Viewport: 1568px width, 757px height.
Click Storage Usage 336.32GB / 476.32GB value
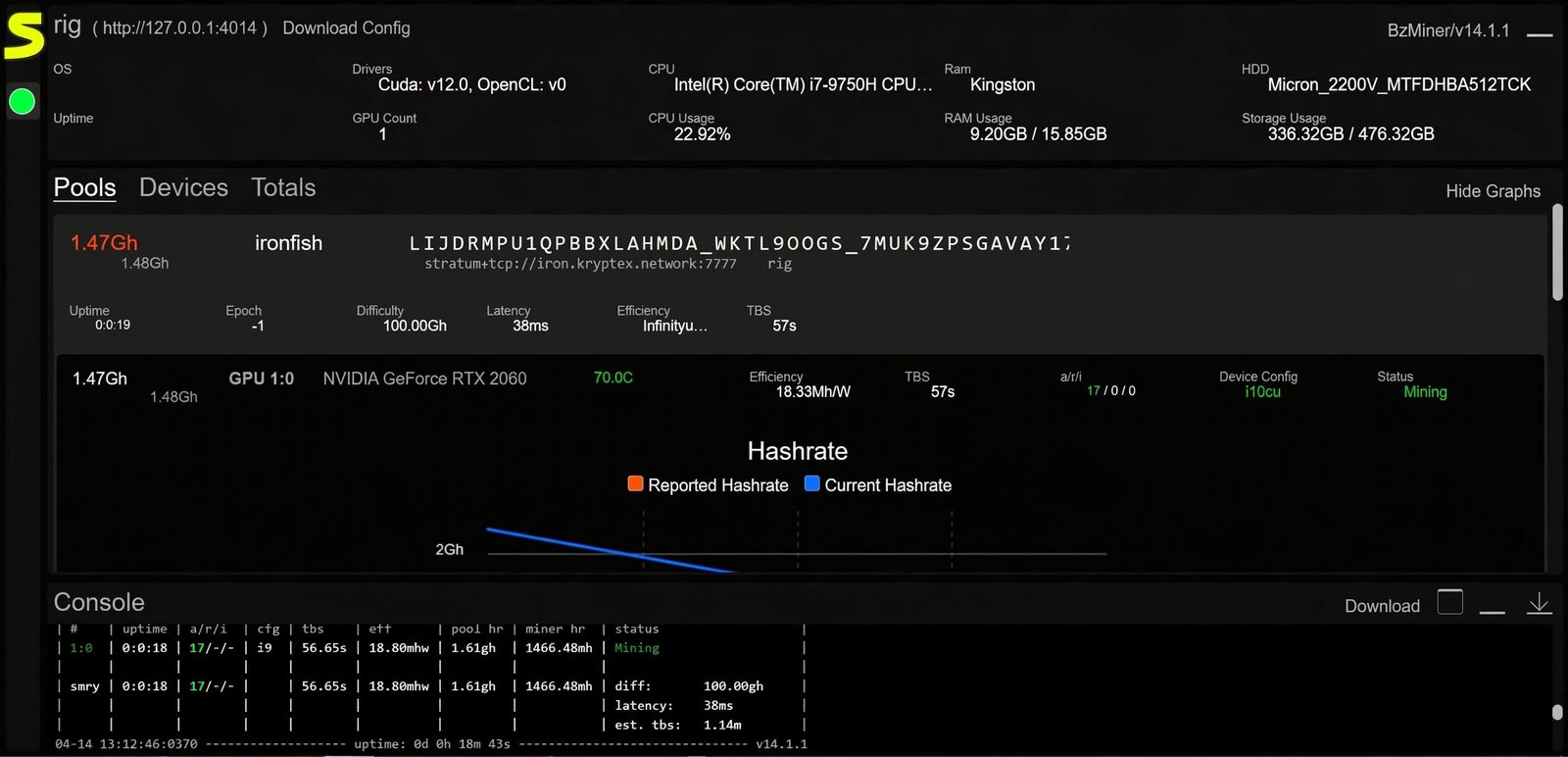click(x=1350, y=134)
